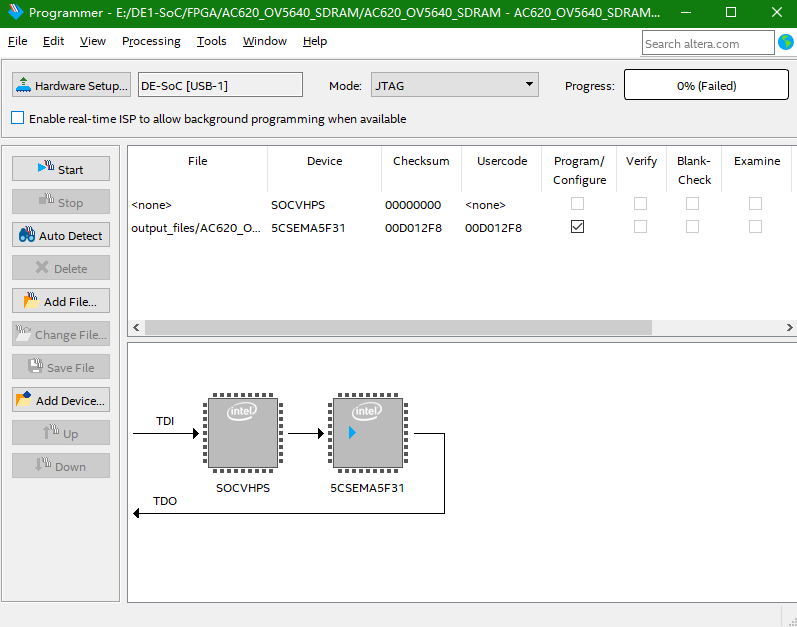The image size is (797, 627).
Task: Click the Verify column header
Action: tap(641, 170)
